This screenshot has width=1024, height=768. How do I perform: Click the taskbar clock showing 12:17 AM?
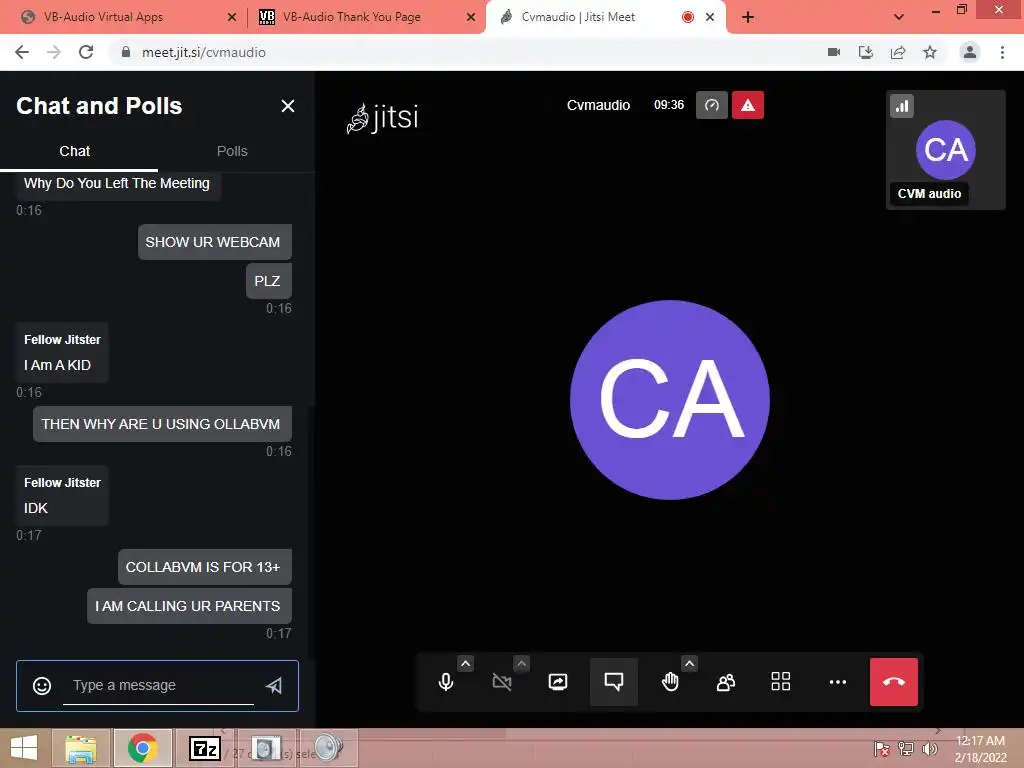click(x=980, y=749)
